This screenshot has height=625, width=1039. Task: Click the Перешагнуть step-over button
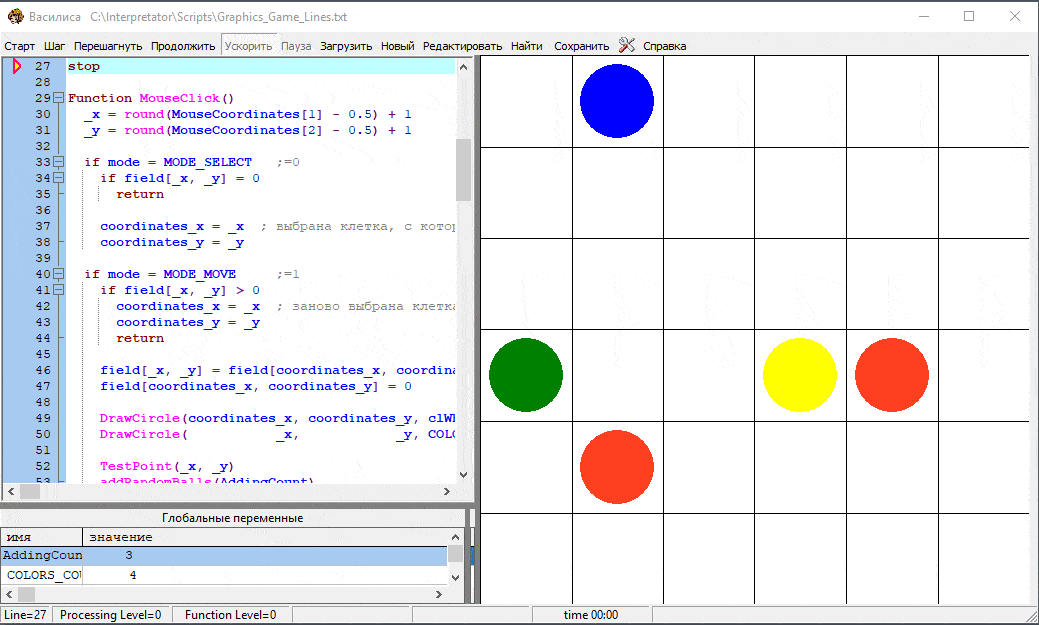108,46
